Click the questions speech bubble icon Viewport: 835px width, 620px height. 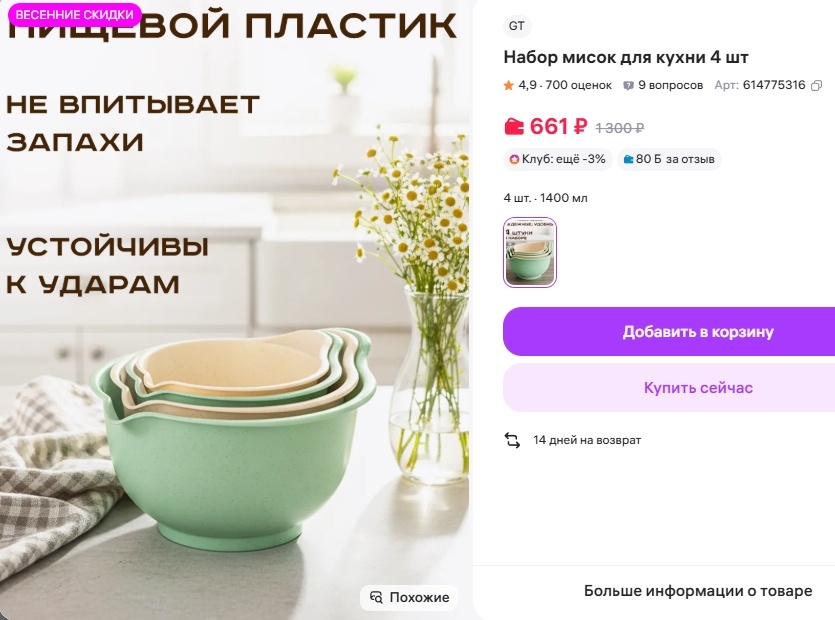[628, 85]
